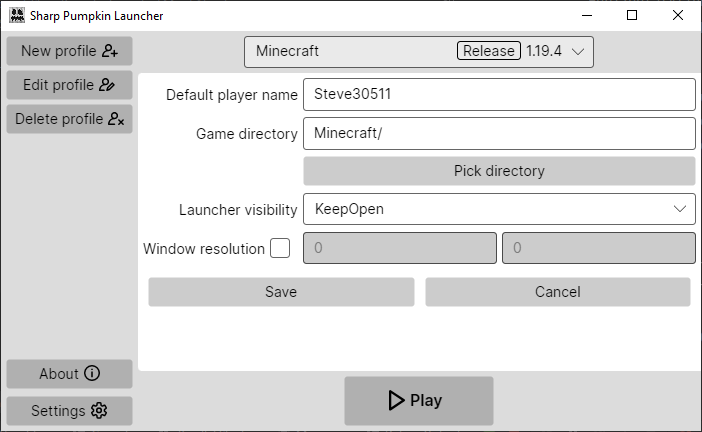Maximize the launcher window
This screenshot has width=702, height=432.
click(632, 16)
